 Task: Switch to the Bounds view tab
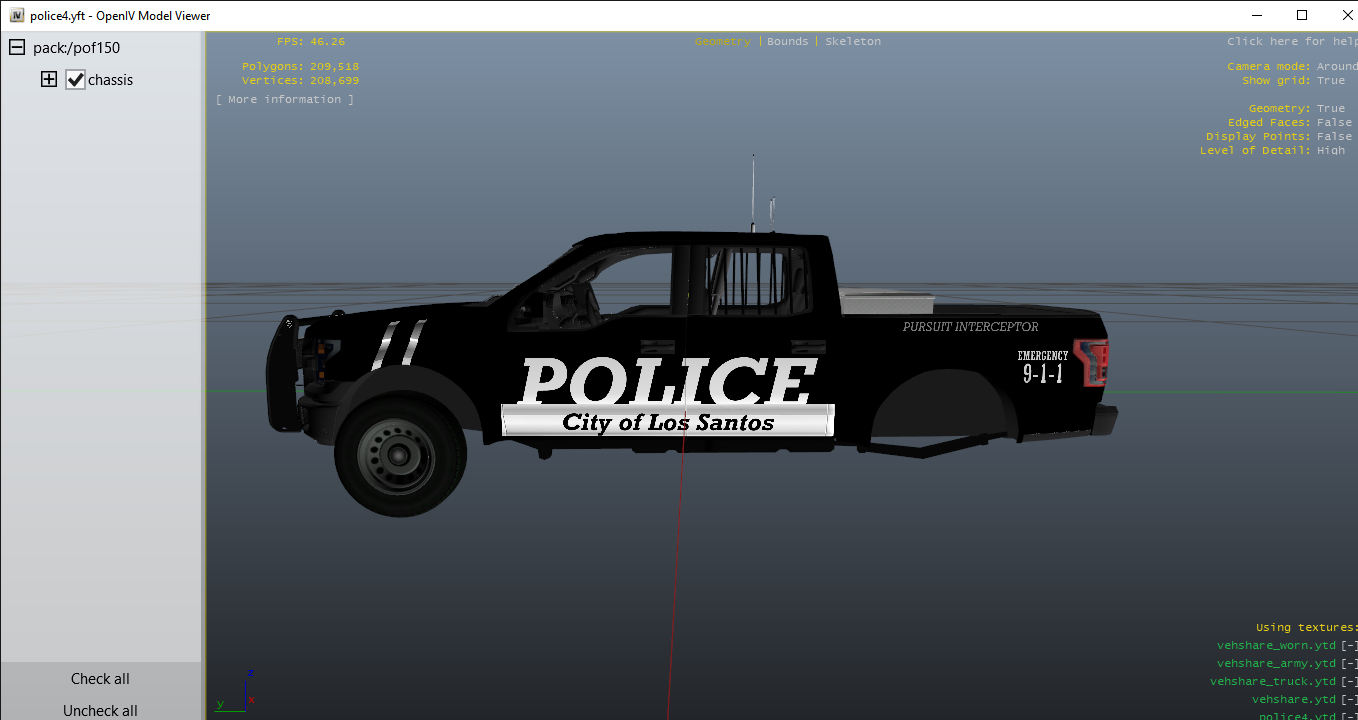(787, 42)
